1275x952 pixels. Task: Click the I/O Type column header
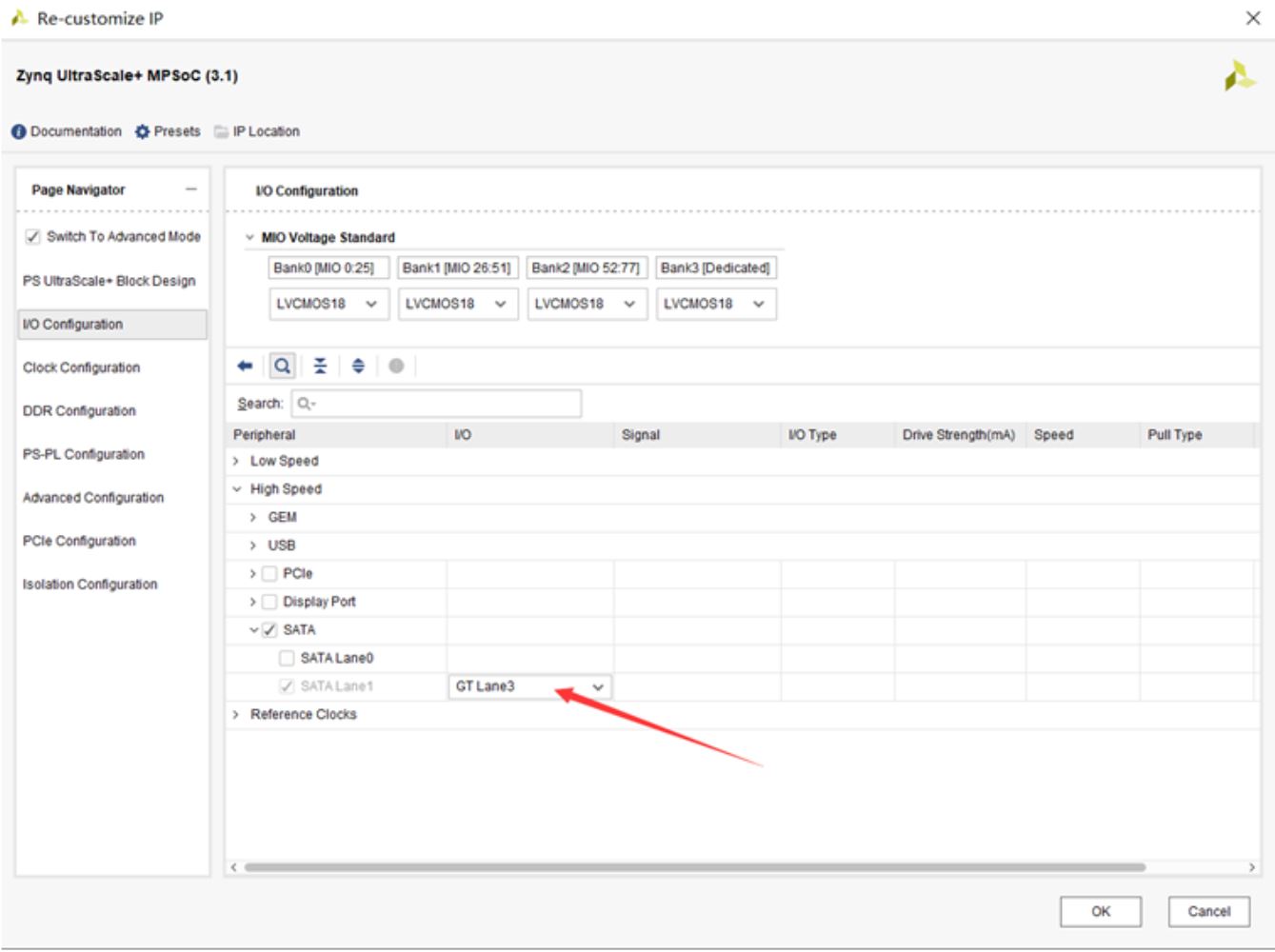point(837,435)
